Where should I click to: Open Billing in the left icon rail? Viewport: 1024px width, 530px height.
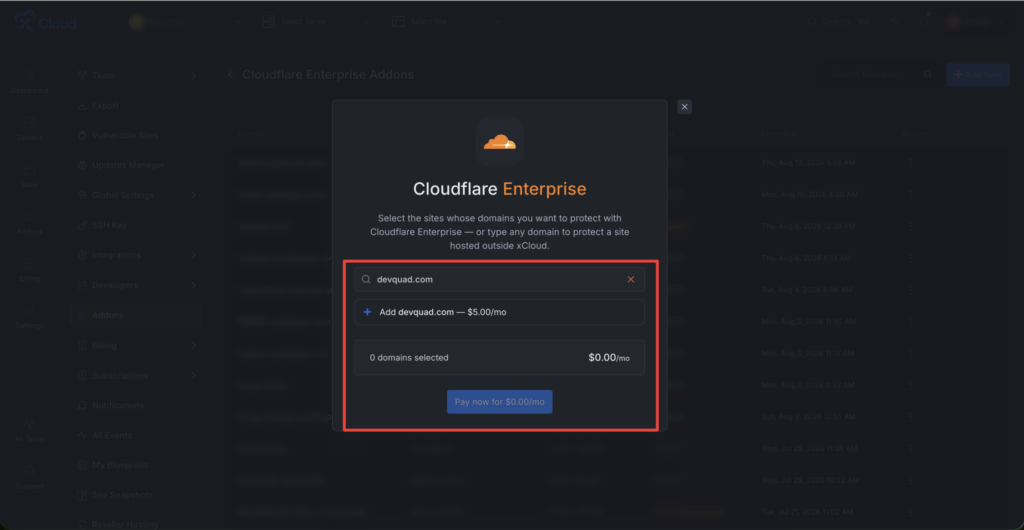coord(29,271)
